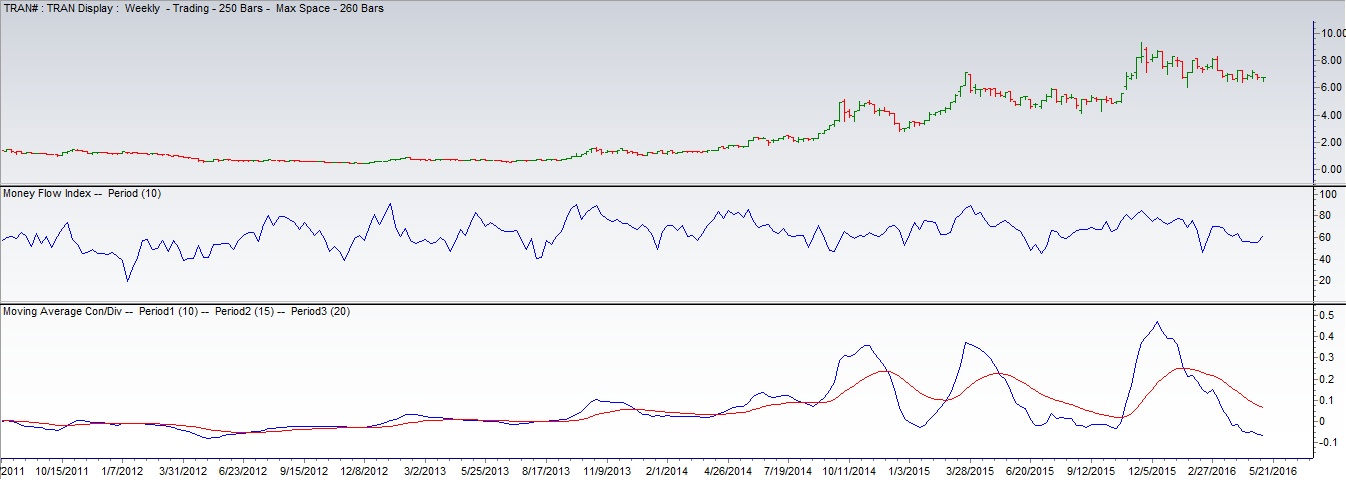The image size is (1346, 480).
Task: Select the 5/21/2016 date label
Action: 1271,469
